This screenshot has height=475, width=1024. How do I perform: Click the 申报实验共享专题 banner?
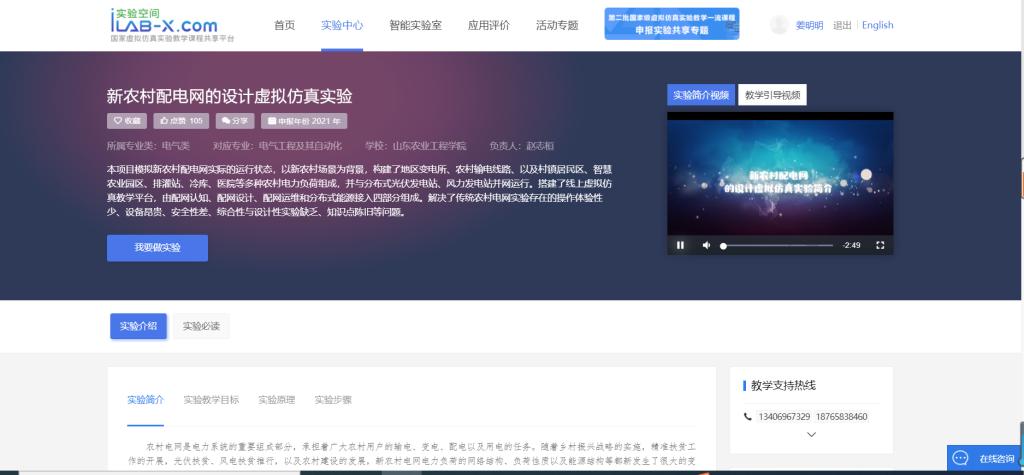[x=671, y=24]
